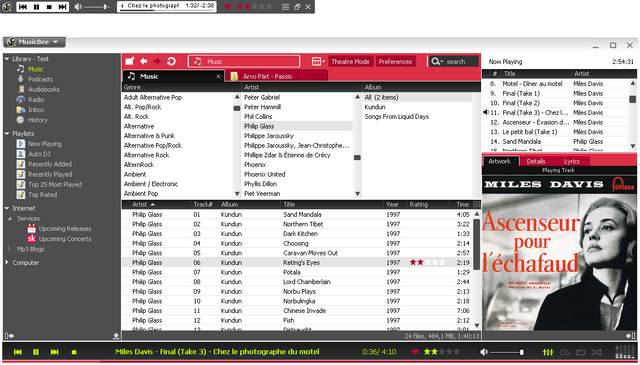This screenshot has width=640, height=365.
Task: Toggle shuffle mode in bottom bar
Action: 596,352
